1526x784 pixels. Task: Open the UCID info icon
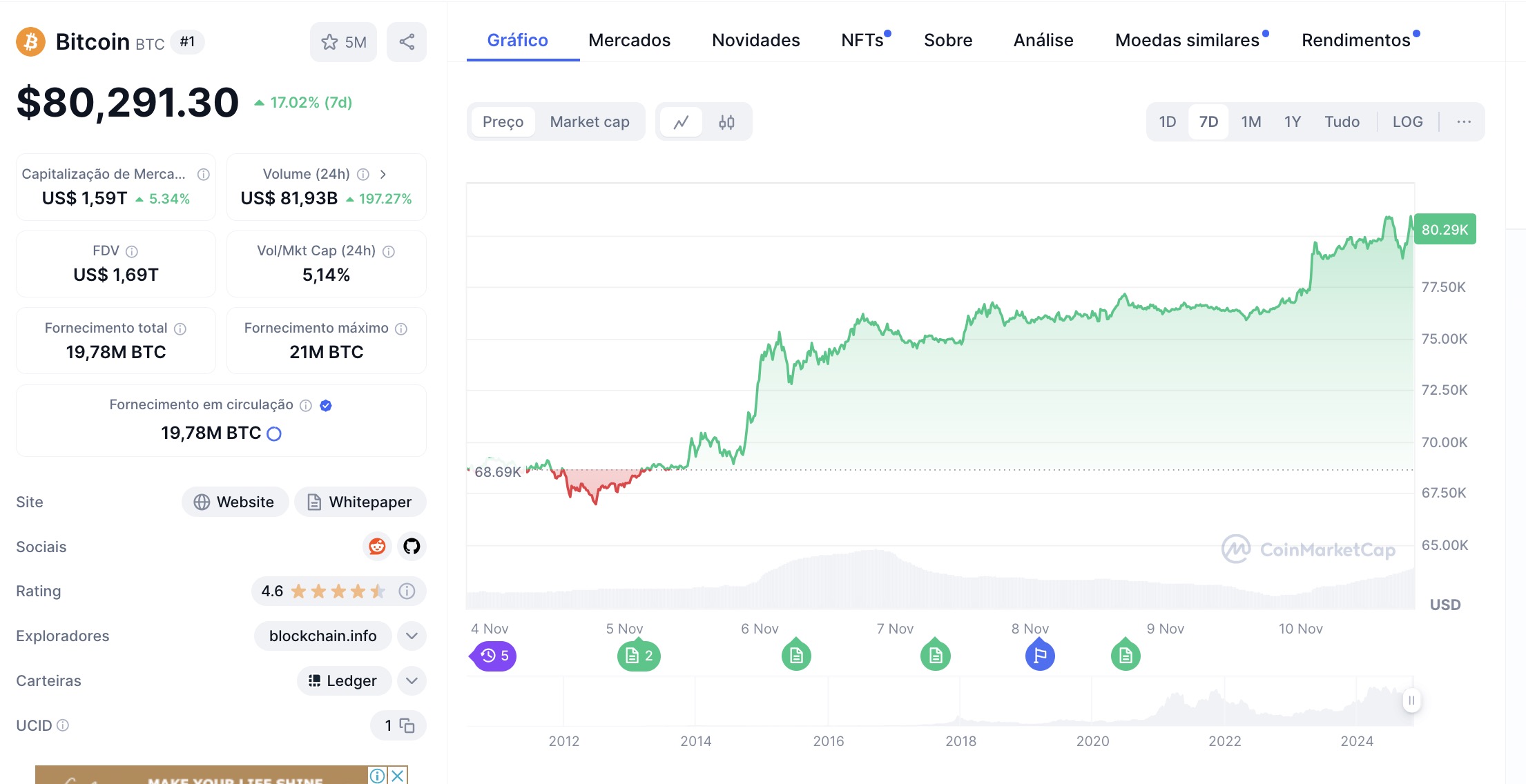tap(63, 725)
